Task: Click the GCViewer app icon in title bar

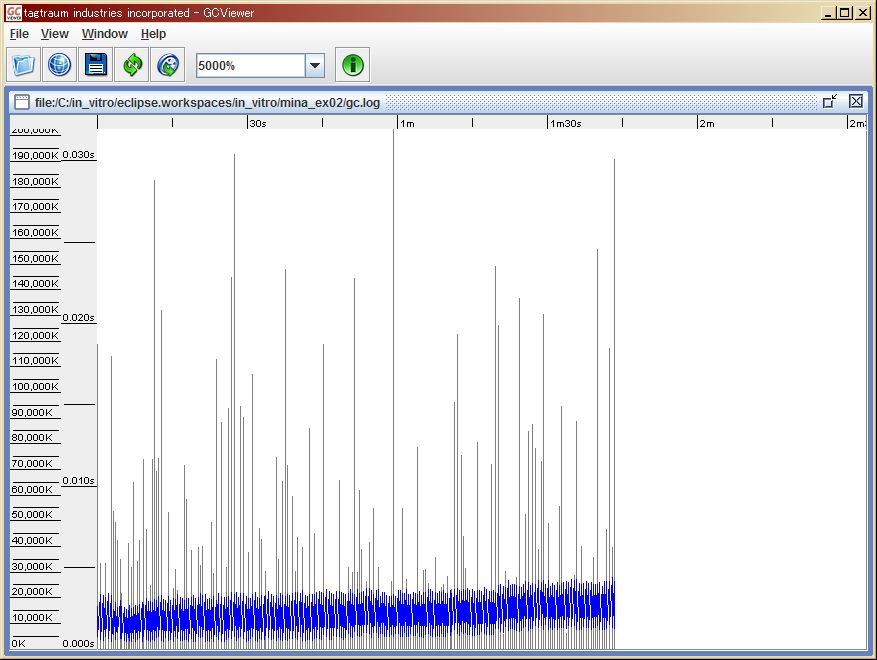Action: (14, 12)
